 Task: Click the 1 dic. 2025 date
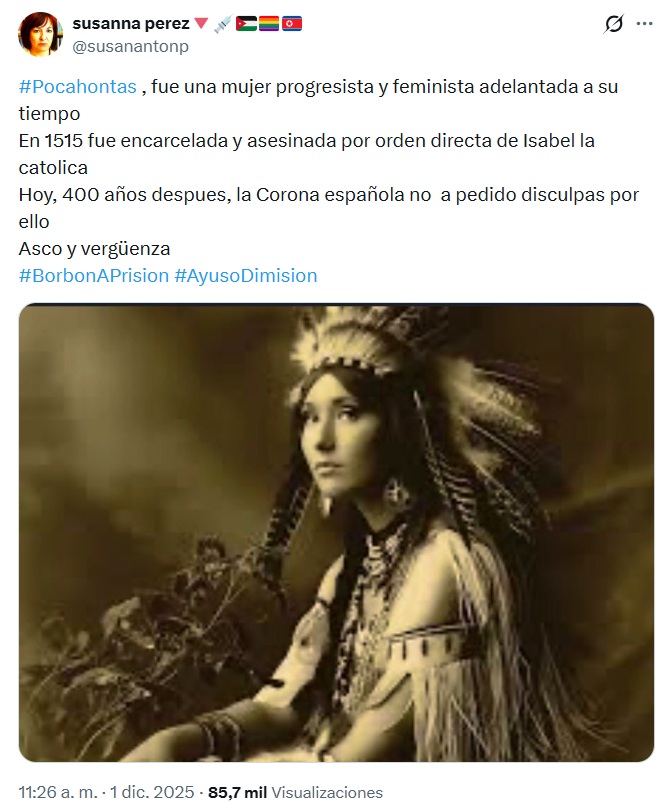pos(152,792)
